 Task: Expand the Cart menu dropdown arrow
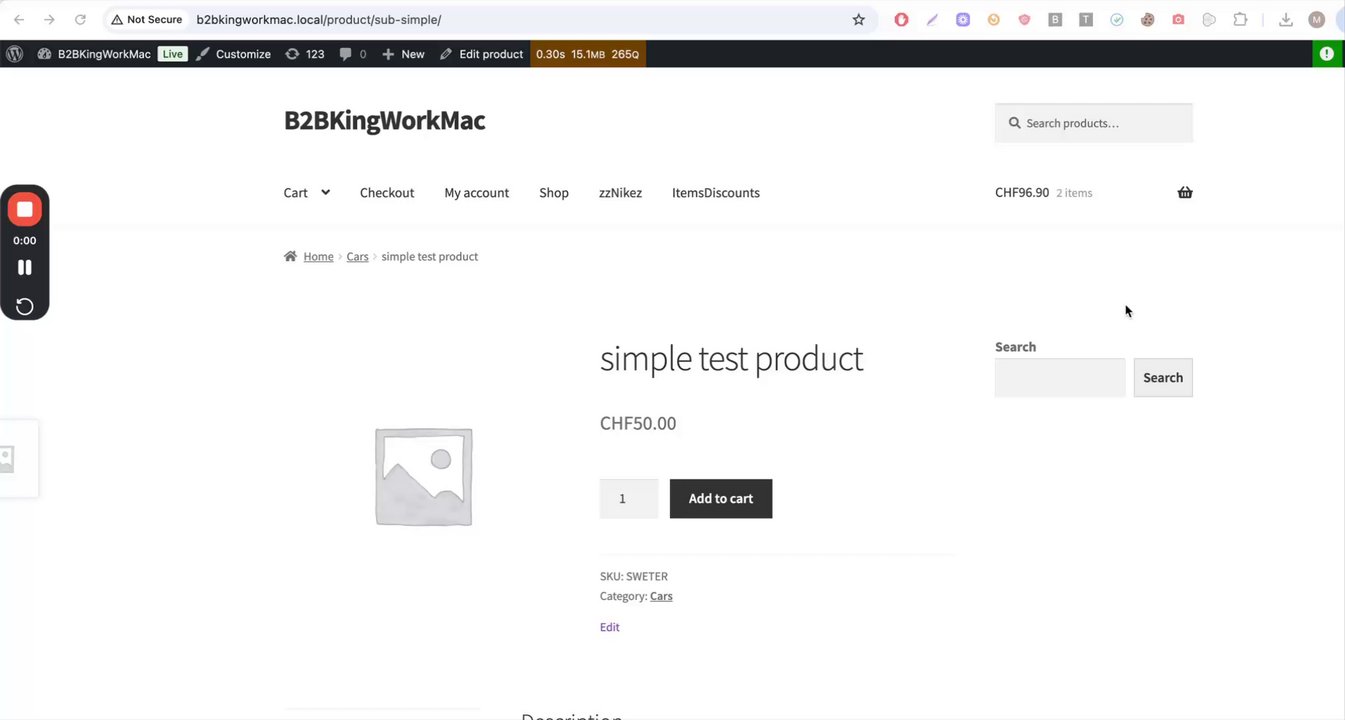tap(325, 193)
